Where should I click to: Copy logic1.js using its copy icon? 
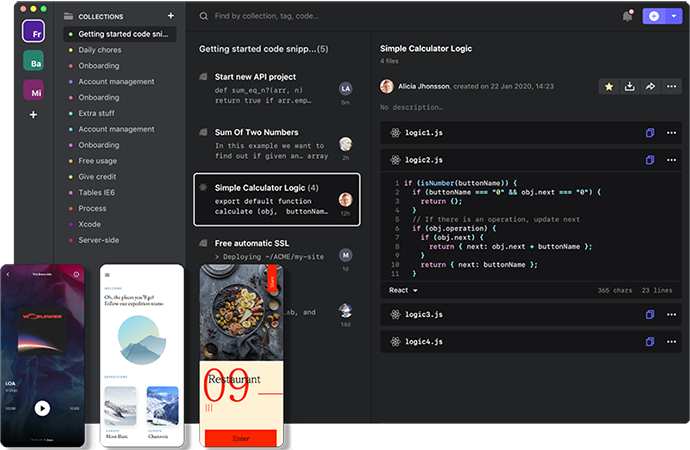650,133
